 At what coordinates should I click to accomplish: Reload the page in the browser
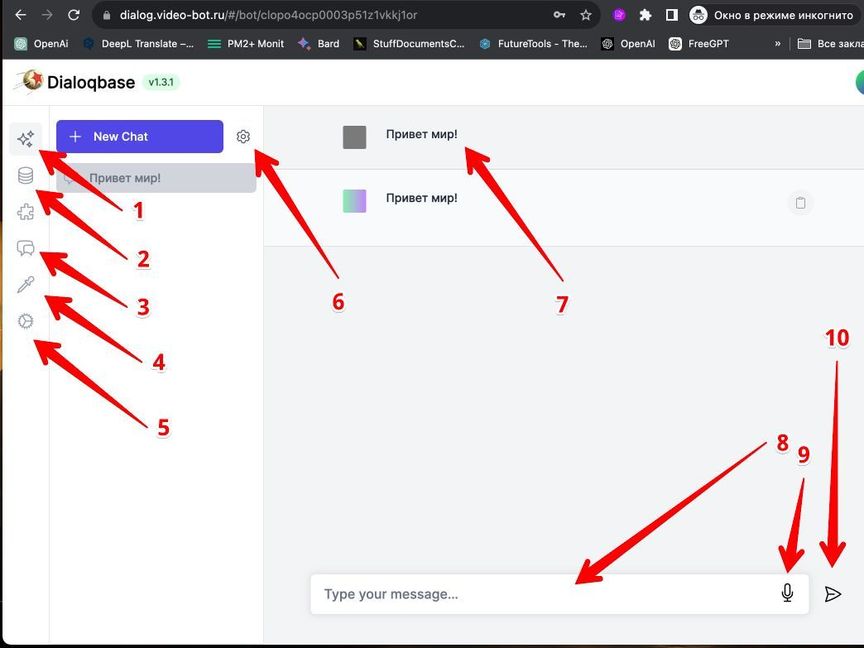click(x=74, y=15)
